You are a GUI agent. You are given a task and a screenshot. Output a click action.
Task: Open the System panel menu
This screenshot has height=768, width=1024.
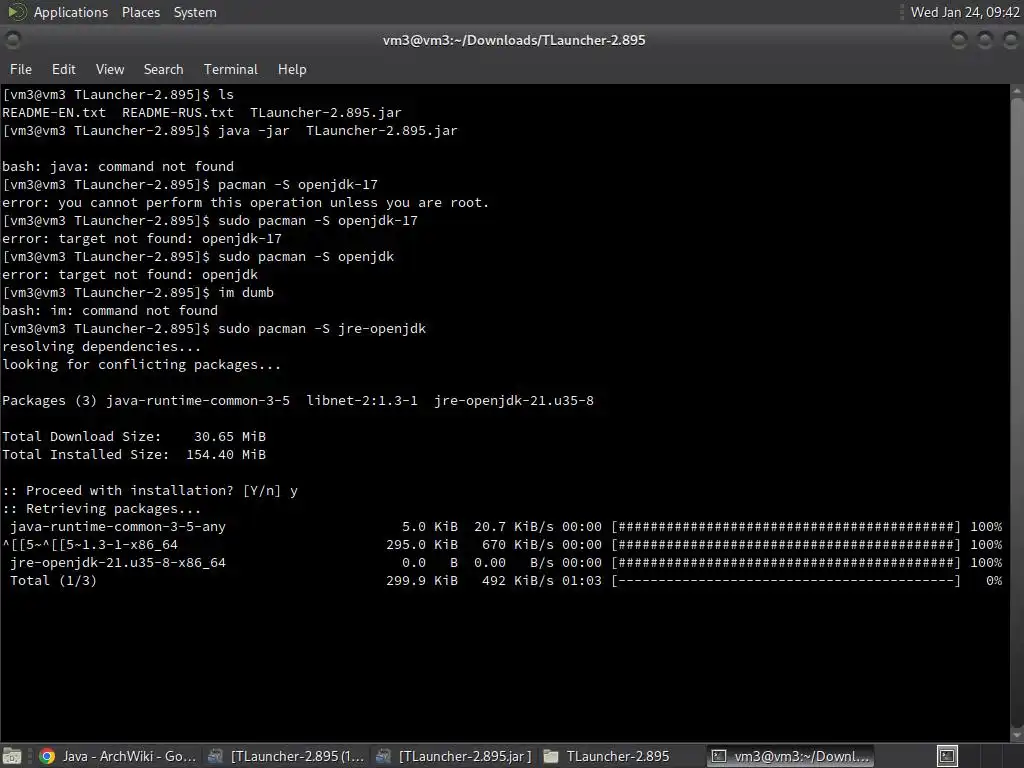click(195, 12)
